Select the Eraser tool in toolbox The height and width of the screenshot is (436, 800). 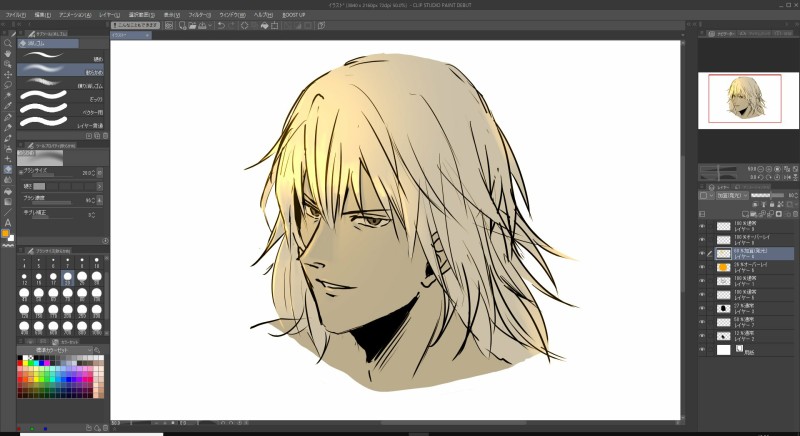(x=8, y=170)
